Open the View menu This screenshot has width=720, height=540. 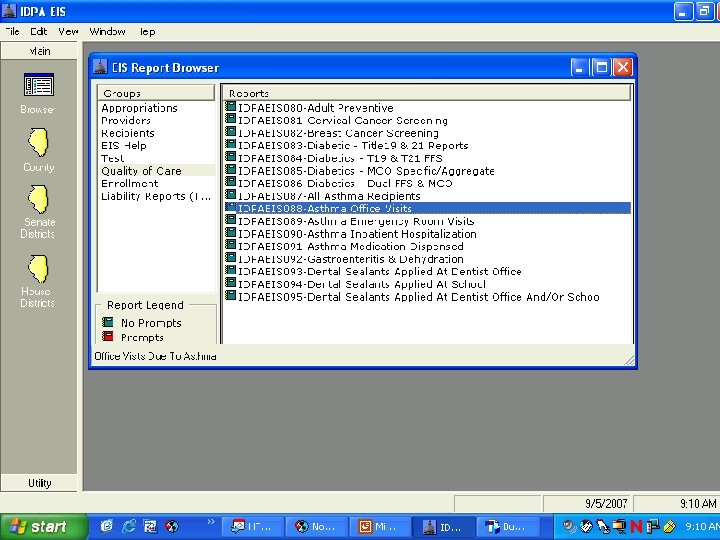(68, 32)
